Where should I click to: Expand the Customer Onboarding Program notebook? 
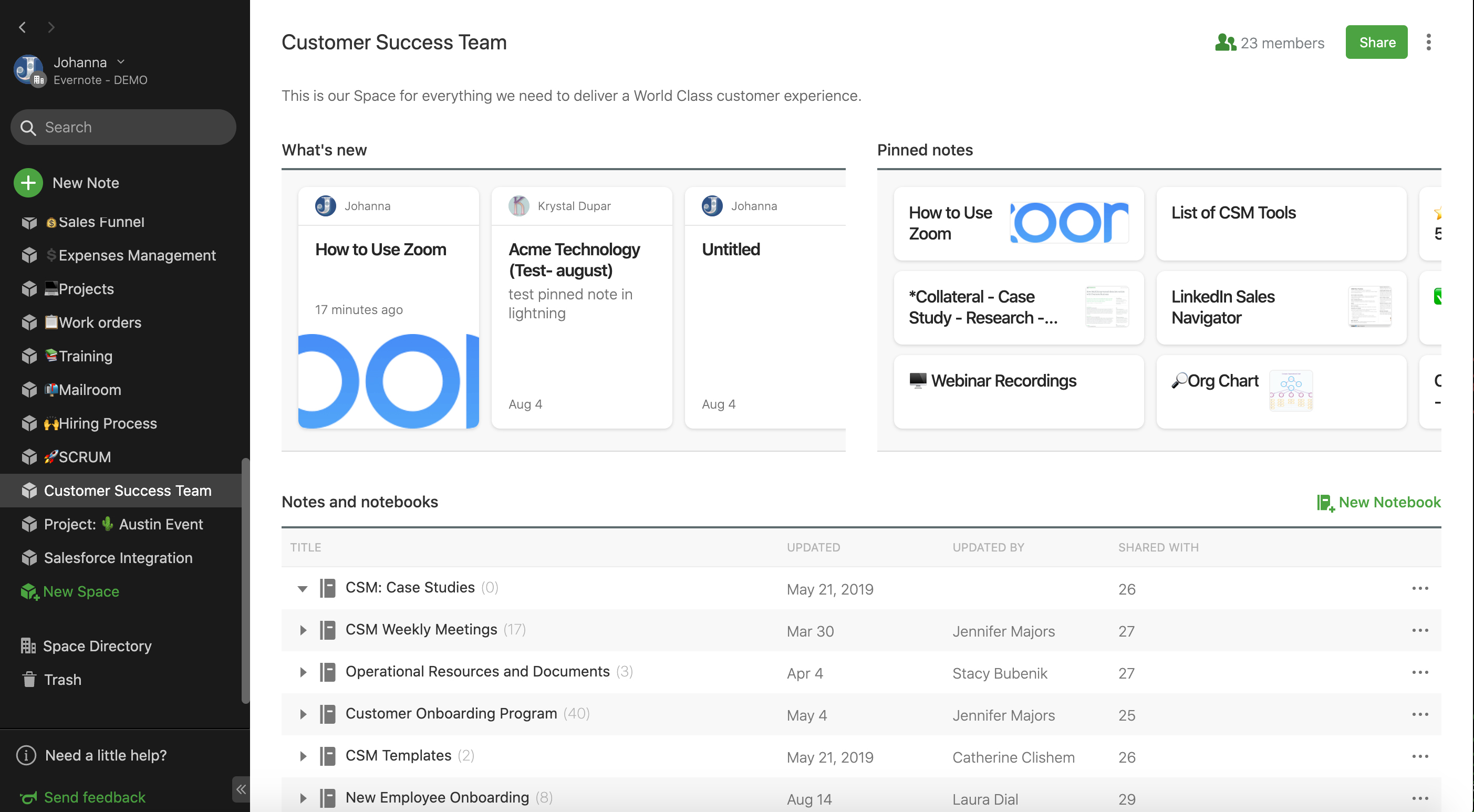coord(302,714)
